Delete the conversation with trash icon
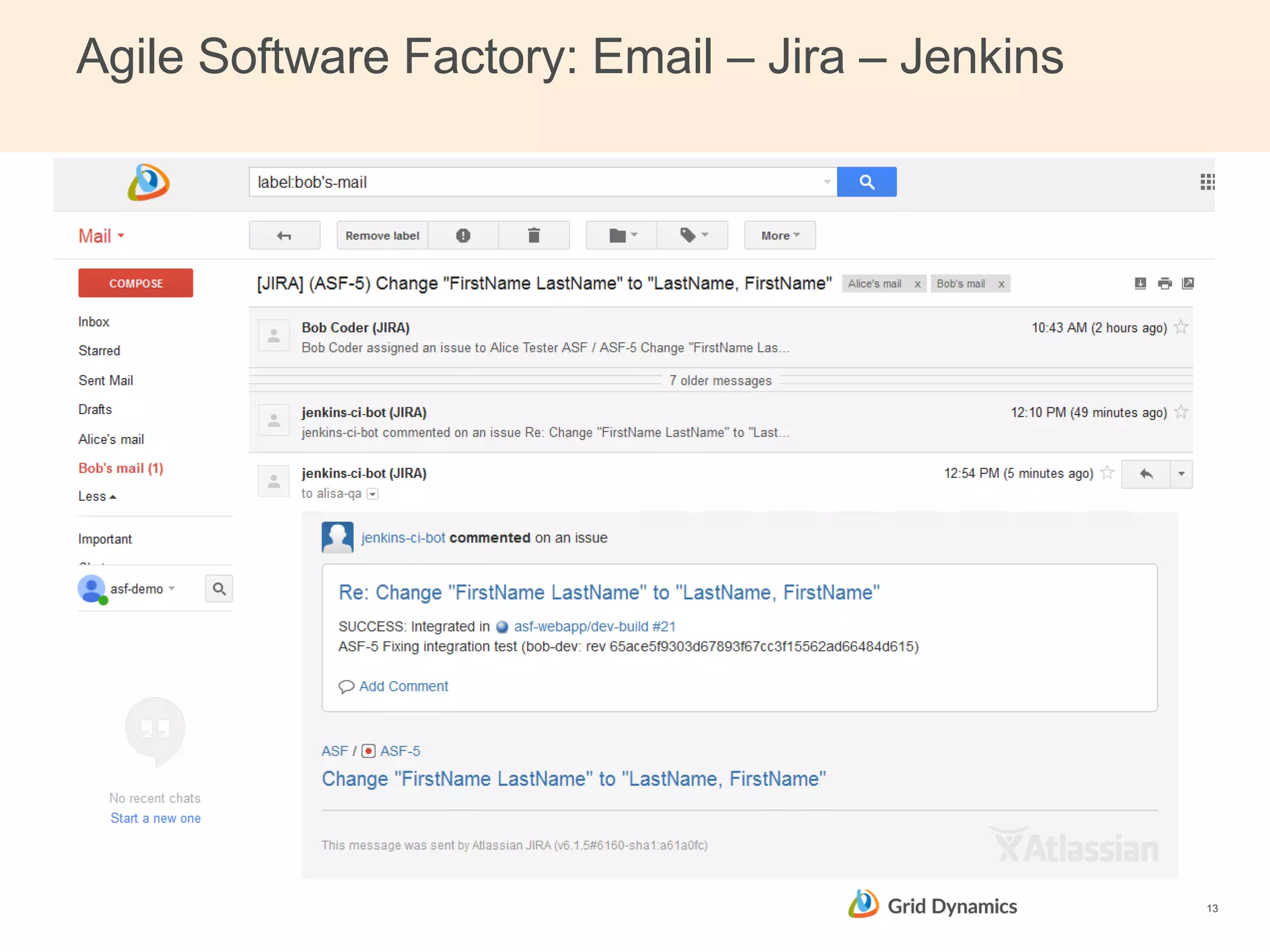1270x952 pixels. 534,236
